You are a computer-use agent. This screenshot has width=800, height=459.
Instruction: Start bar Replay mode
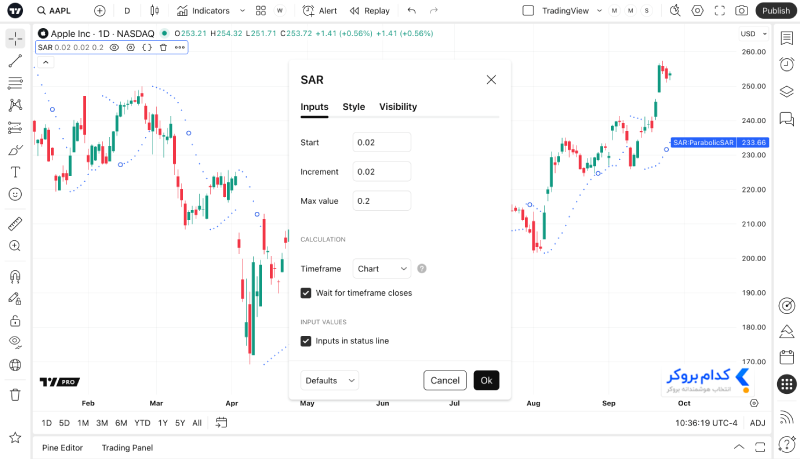coord(369,11)
